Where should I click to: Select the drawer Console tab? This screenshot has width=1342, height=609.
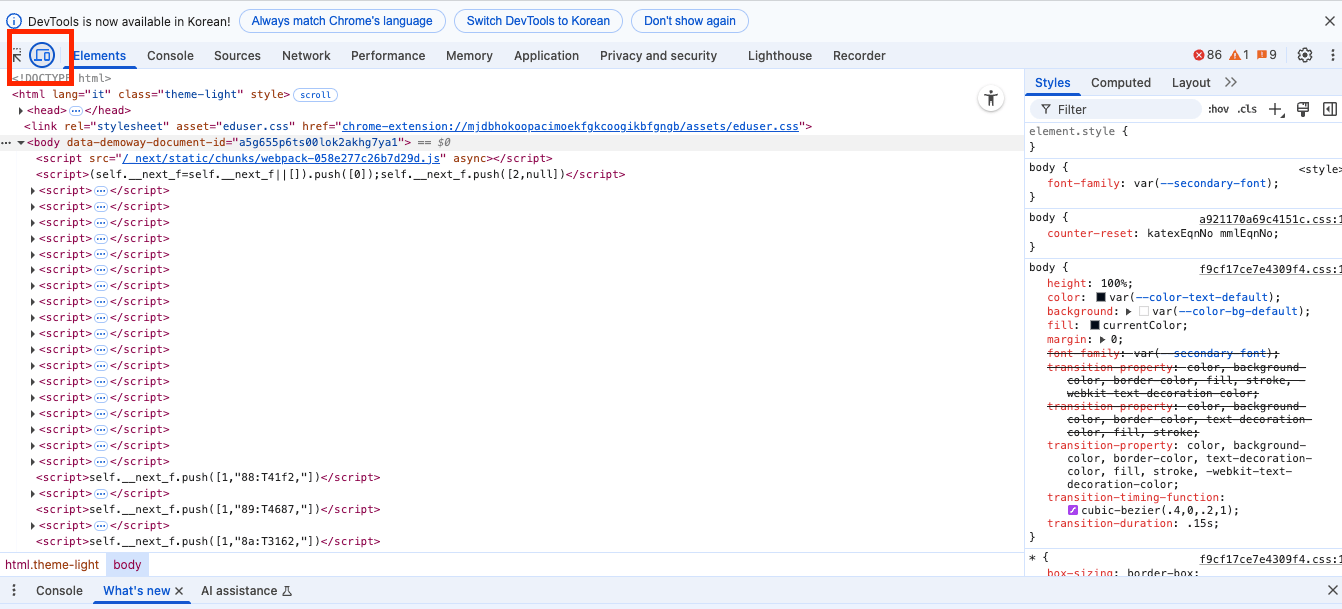pos(59,591)
